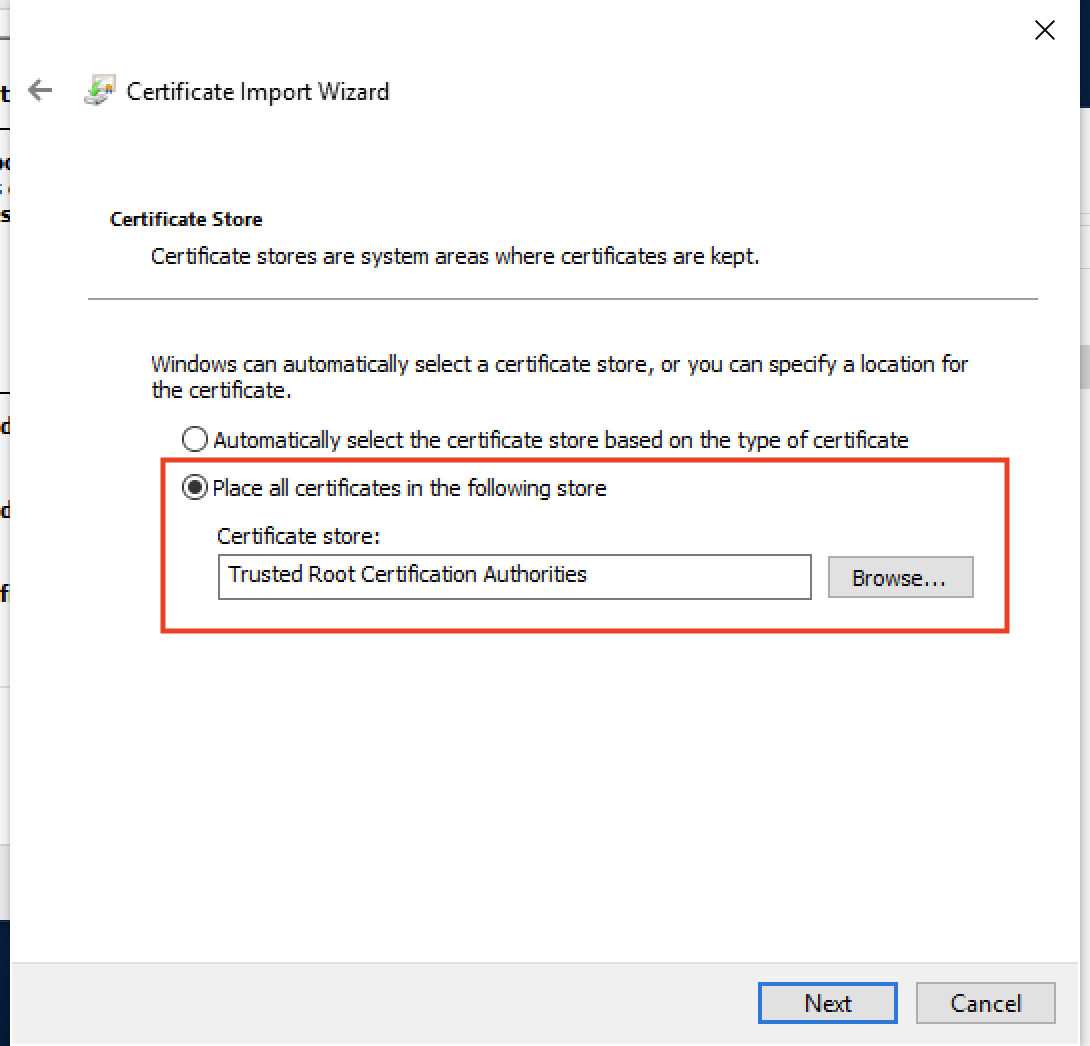The width and height of the screenshot is (1090, 1046).
Task: Click the Certificate Store heading
Action: pyautogui.click(x=186, y=220)
